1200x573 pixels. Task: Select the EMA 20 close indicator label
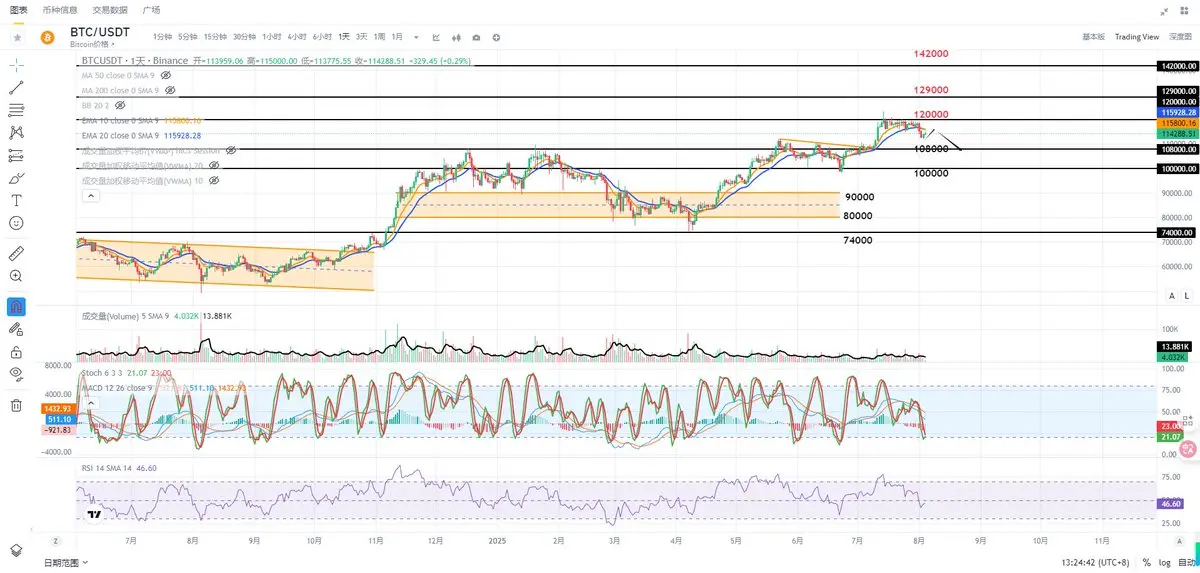click(120, 135)
